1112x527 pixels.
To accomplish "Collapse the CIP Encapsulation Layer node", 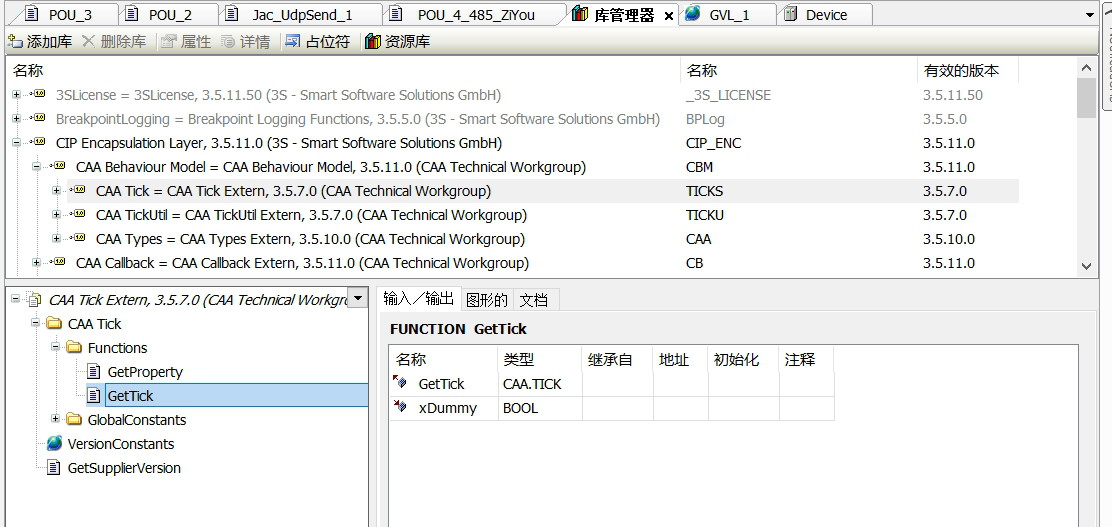I will tap(16, 143).
